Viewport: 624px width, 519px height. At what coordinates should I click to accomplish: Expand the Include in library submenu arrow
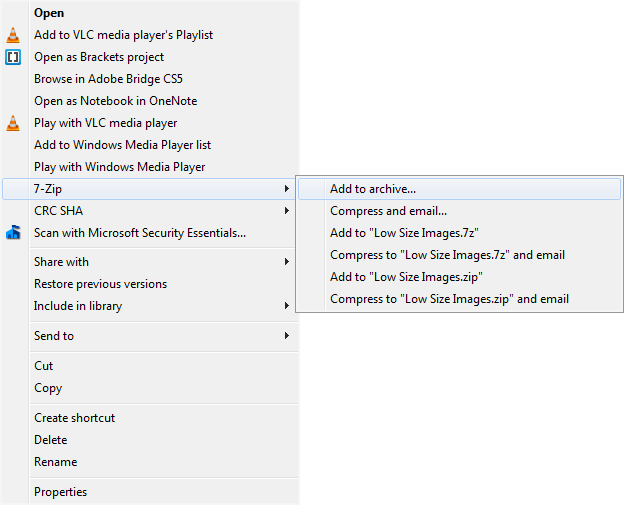[287, 306]
